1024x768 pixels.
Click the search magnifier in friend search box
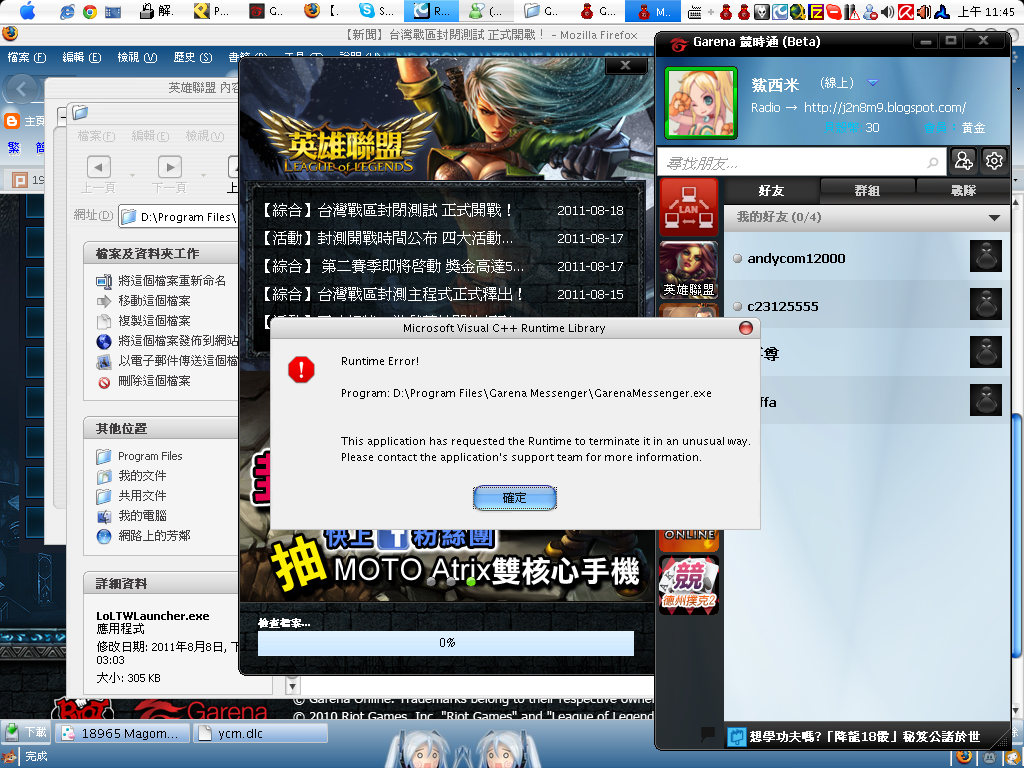933,162
